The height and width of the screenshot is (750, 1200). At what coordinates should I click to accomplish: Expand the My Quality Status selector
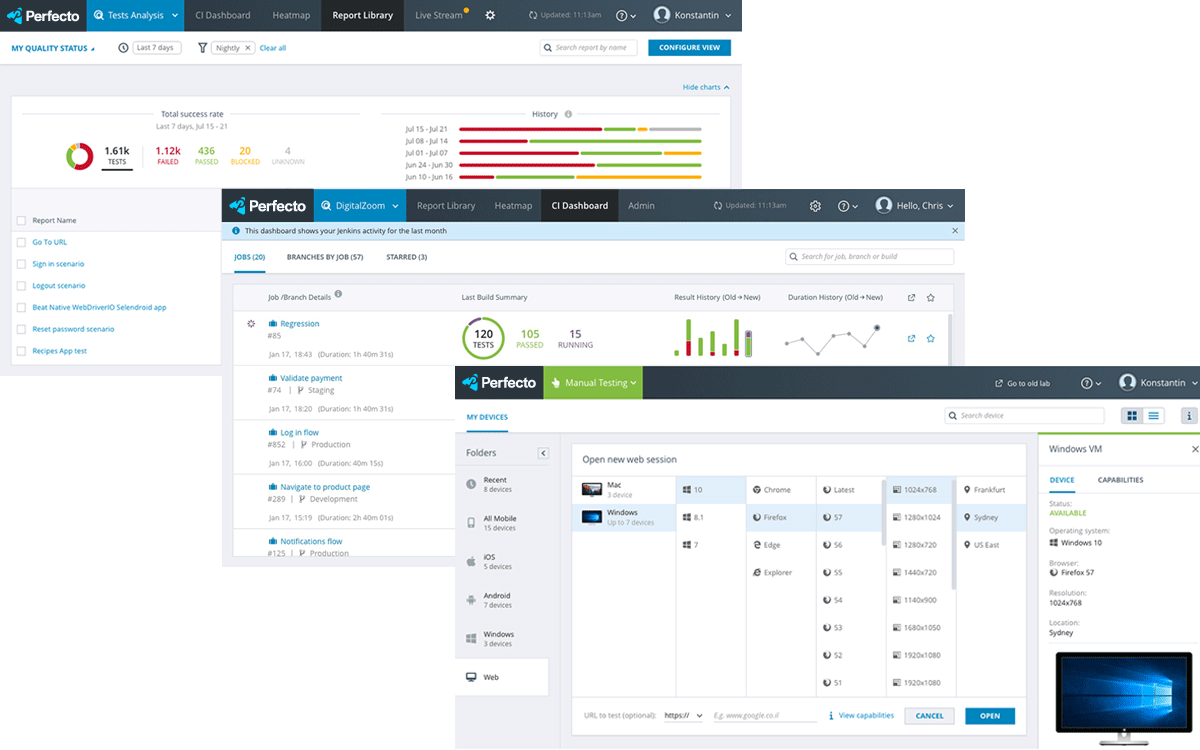tap(53, 48)
